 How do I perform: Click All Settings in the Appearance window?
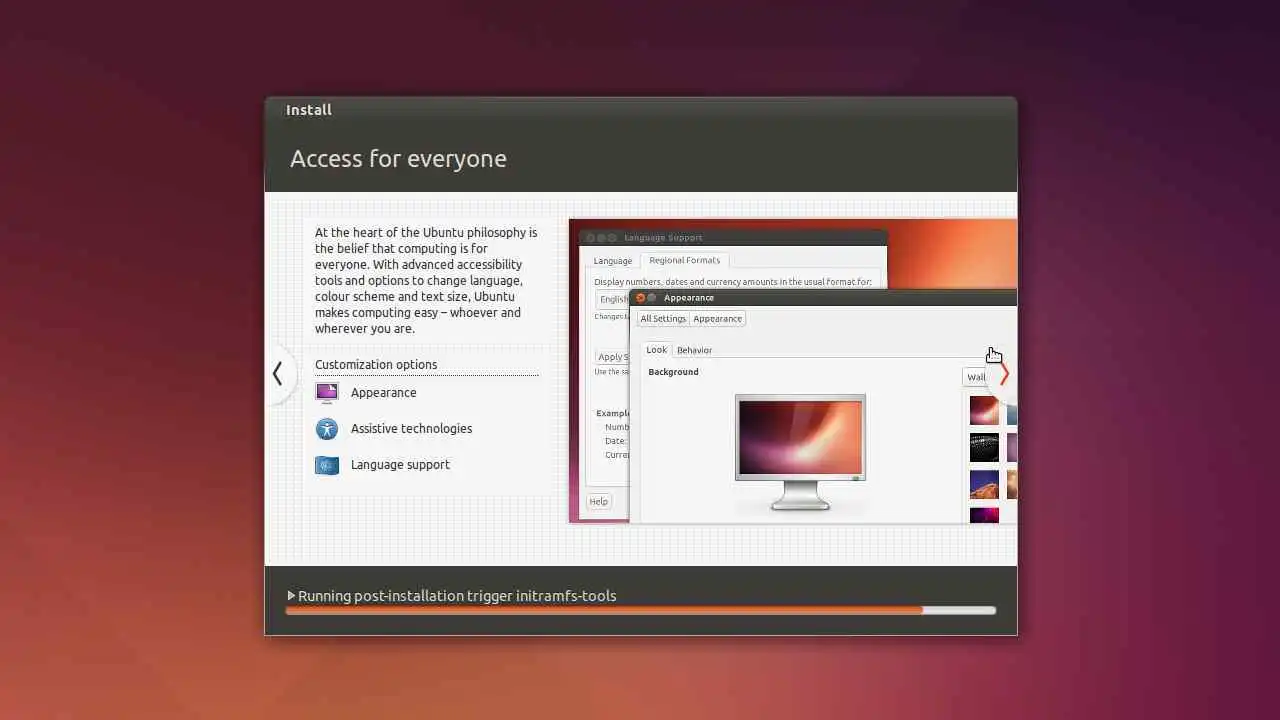point(663,319)
